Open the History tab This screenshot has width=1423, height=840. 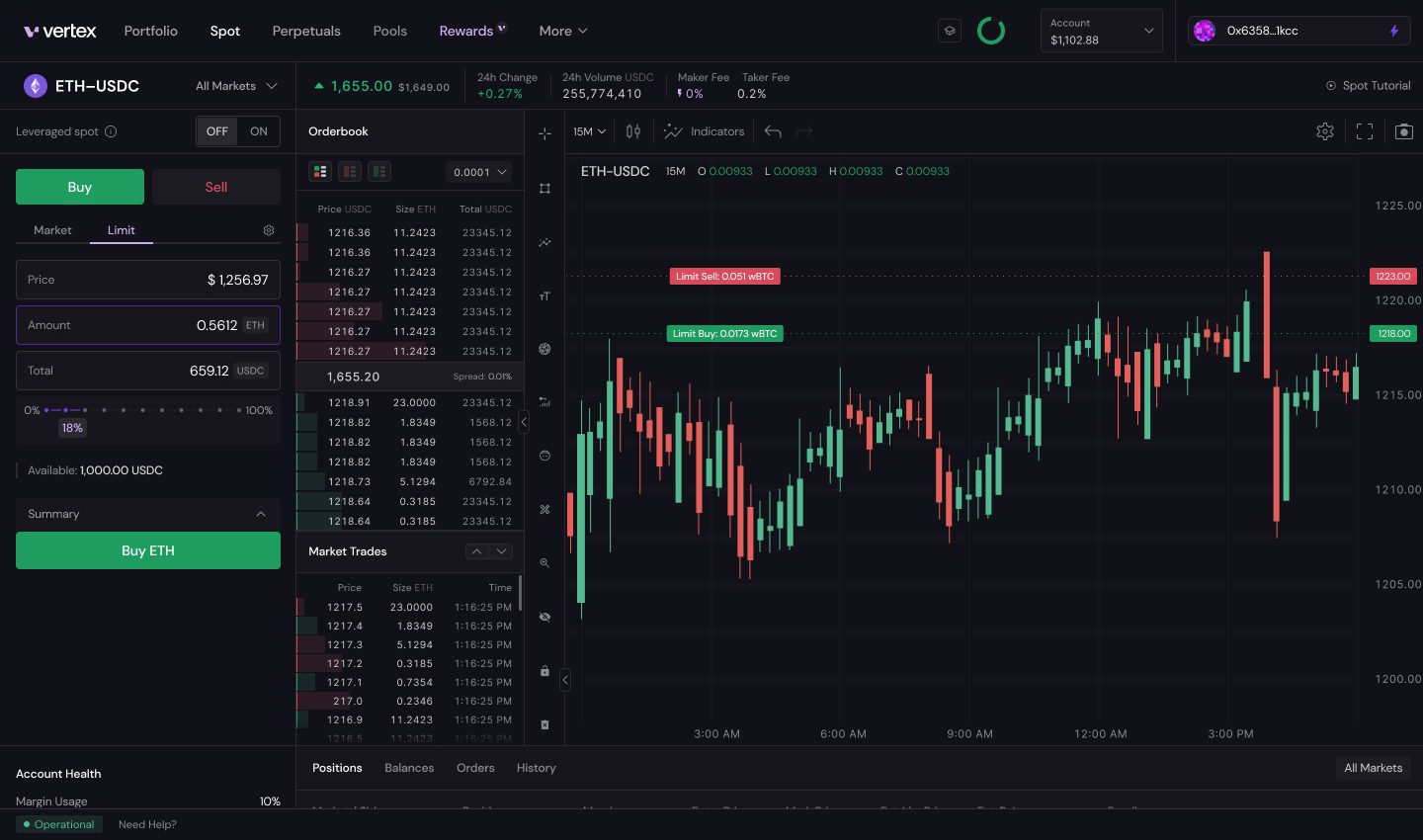click(x=537, y=768)
